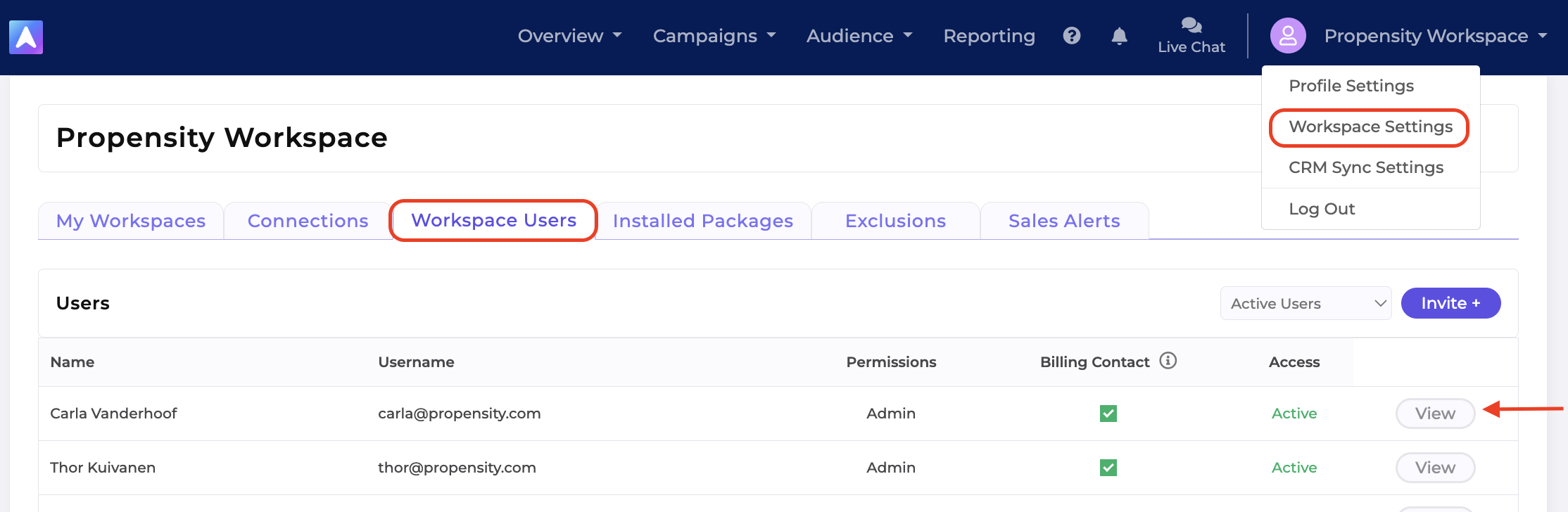Click the Propensity Workspace page heading

pyautogui.click(x=222, y=138)
